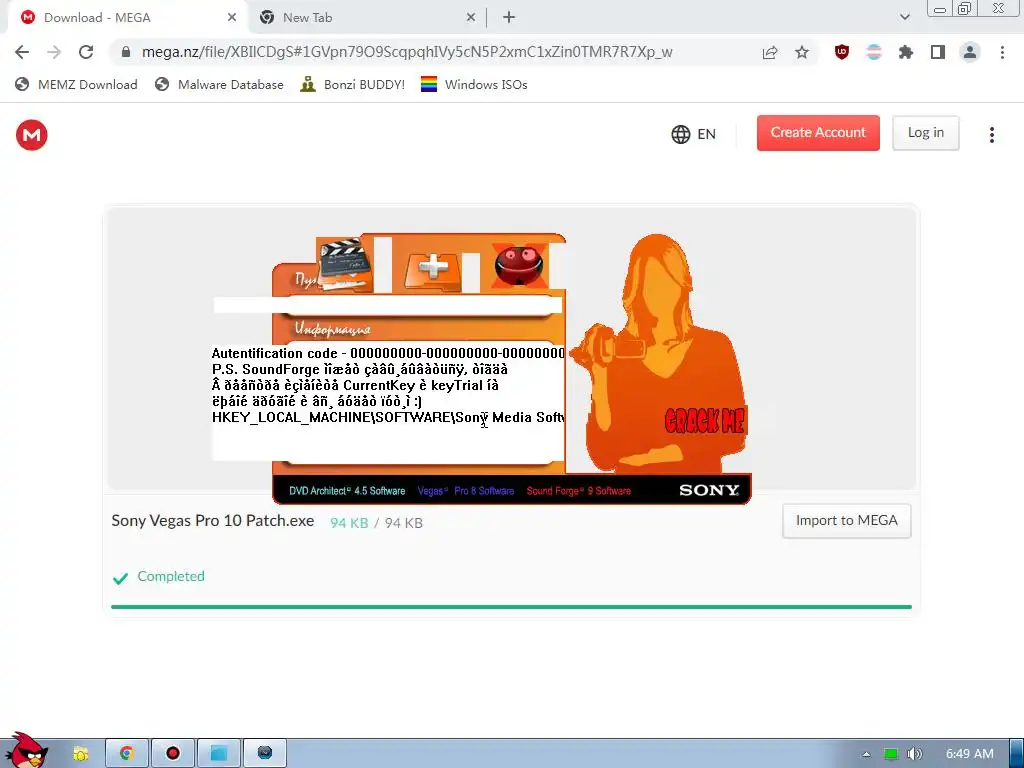Click the dark blue circular app taskbar icon
The image size is (1024, 768).
[264, 753]
